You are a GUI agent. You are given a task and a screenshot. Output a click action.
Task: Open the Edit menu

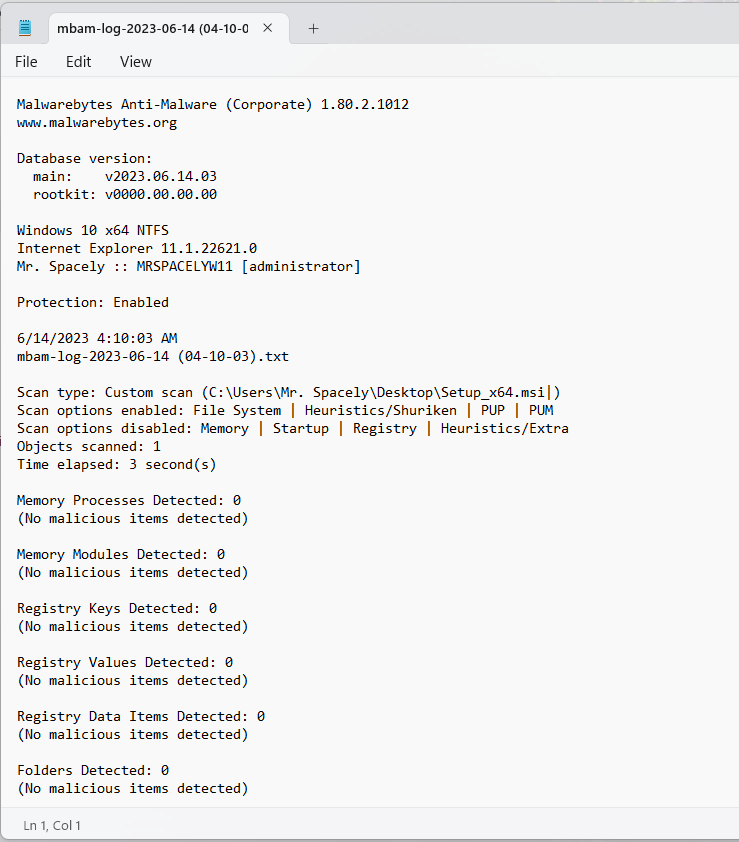(x=78, y=62)
